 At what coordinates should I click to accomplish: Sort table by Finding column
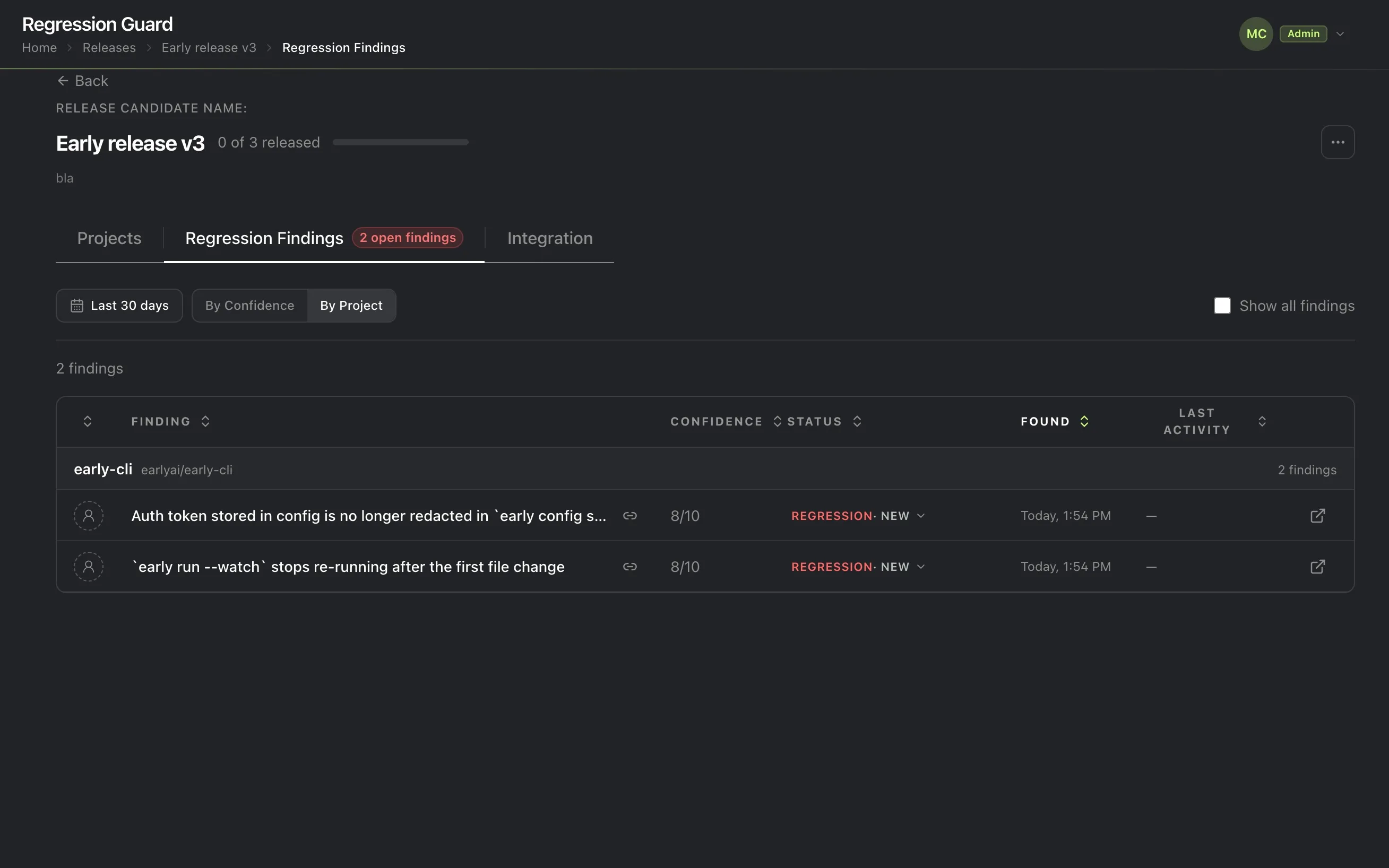point(170,421)
